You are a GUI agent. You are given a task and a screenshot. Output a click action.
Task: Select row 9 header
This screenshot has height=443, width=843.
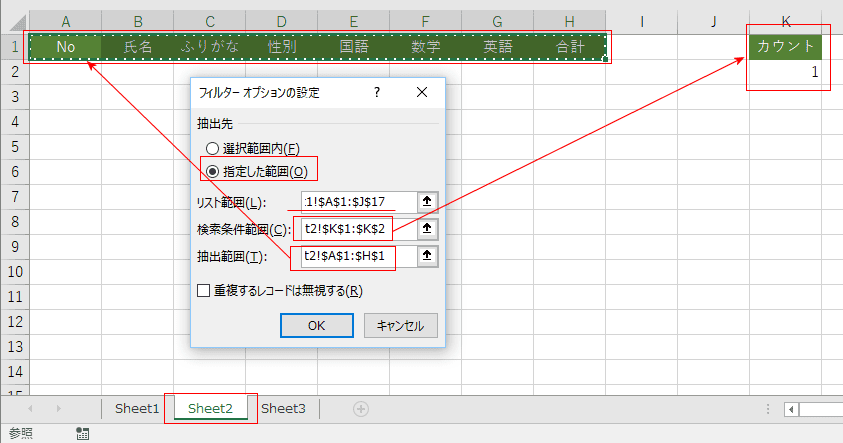click(x=15, y=247)
